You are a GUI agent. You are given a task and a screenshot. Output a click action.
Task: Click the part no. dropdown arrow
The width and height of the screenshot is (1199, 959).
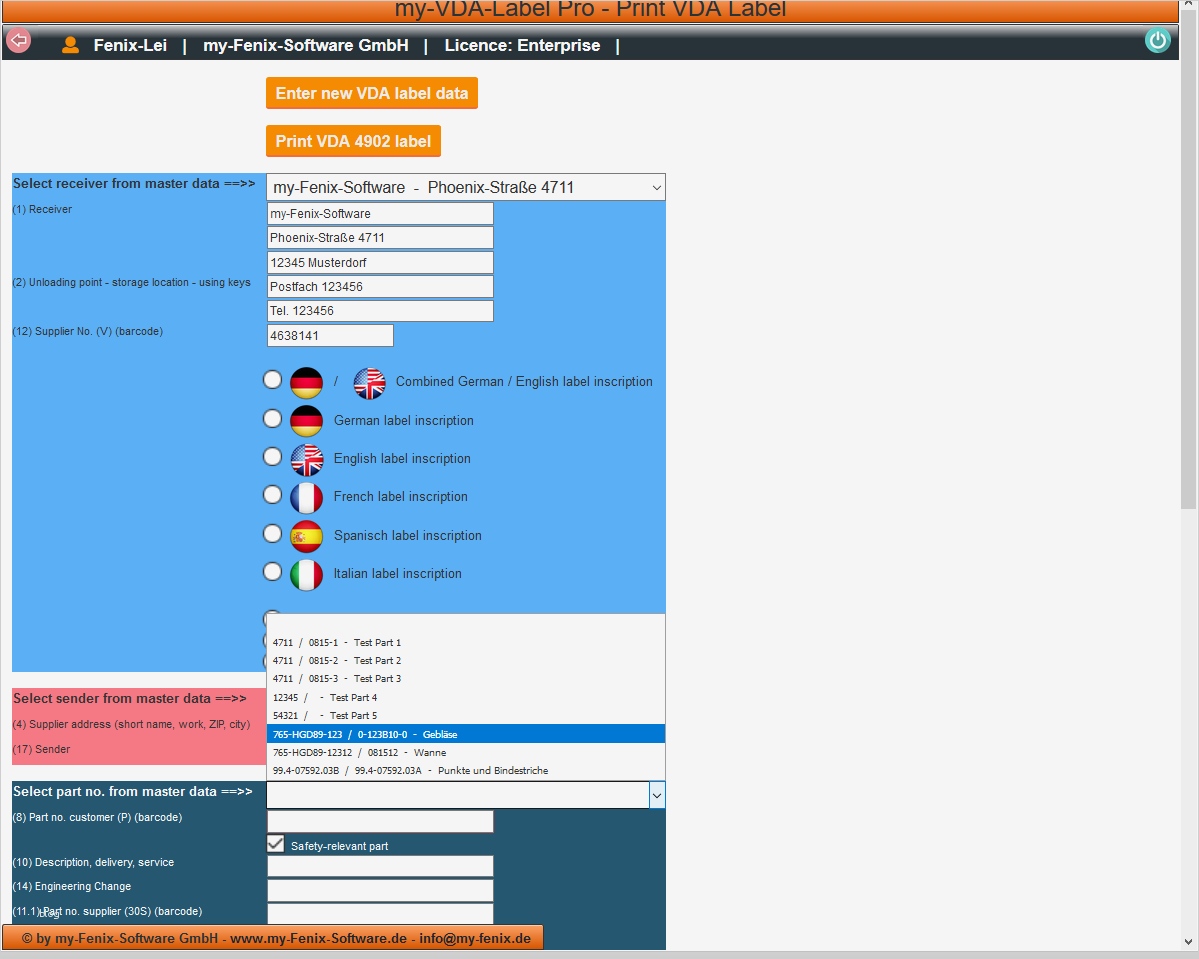[x=657, y=795]
